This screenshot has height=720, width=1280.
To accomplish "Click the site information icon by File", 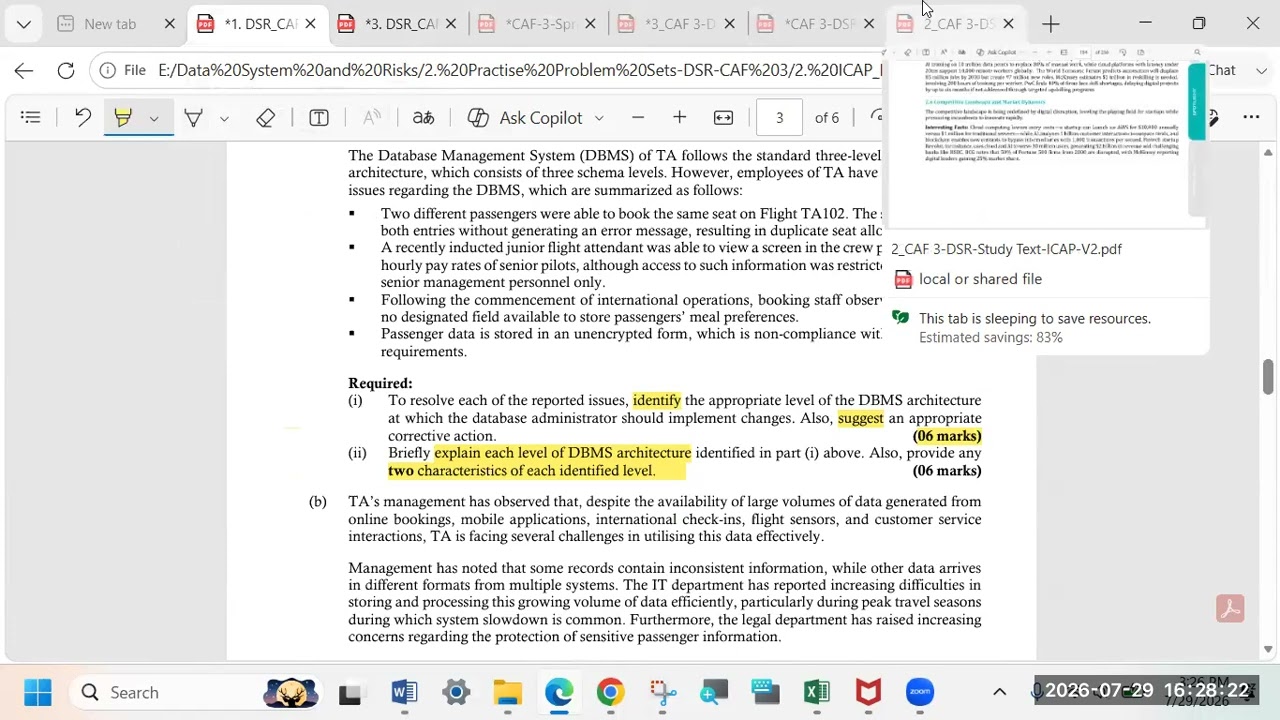I will point(108,70).
